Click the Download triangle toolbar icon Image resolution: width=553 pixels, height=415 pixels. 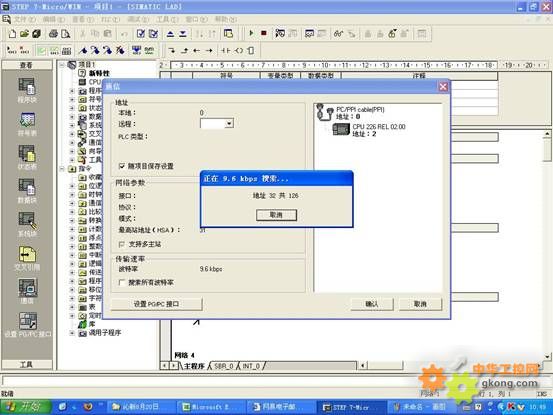point(183,34)
